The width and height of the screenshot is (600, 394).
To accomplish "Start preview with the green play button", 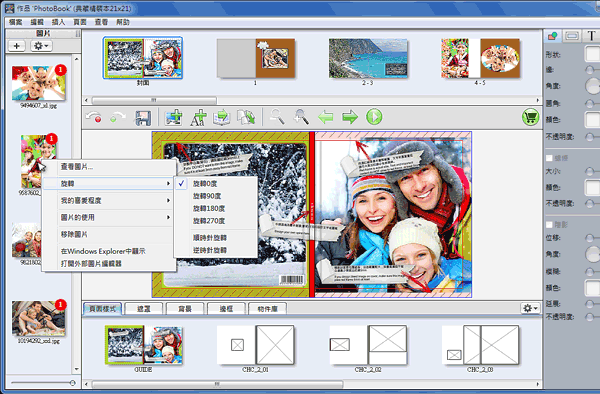I will coord(374,117).
